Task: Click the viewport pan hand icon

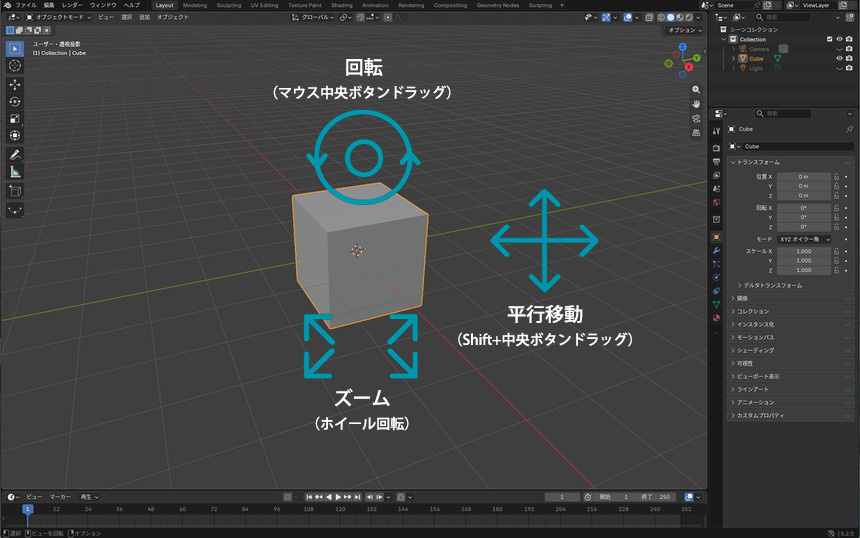Action: 696,104
